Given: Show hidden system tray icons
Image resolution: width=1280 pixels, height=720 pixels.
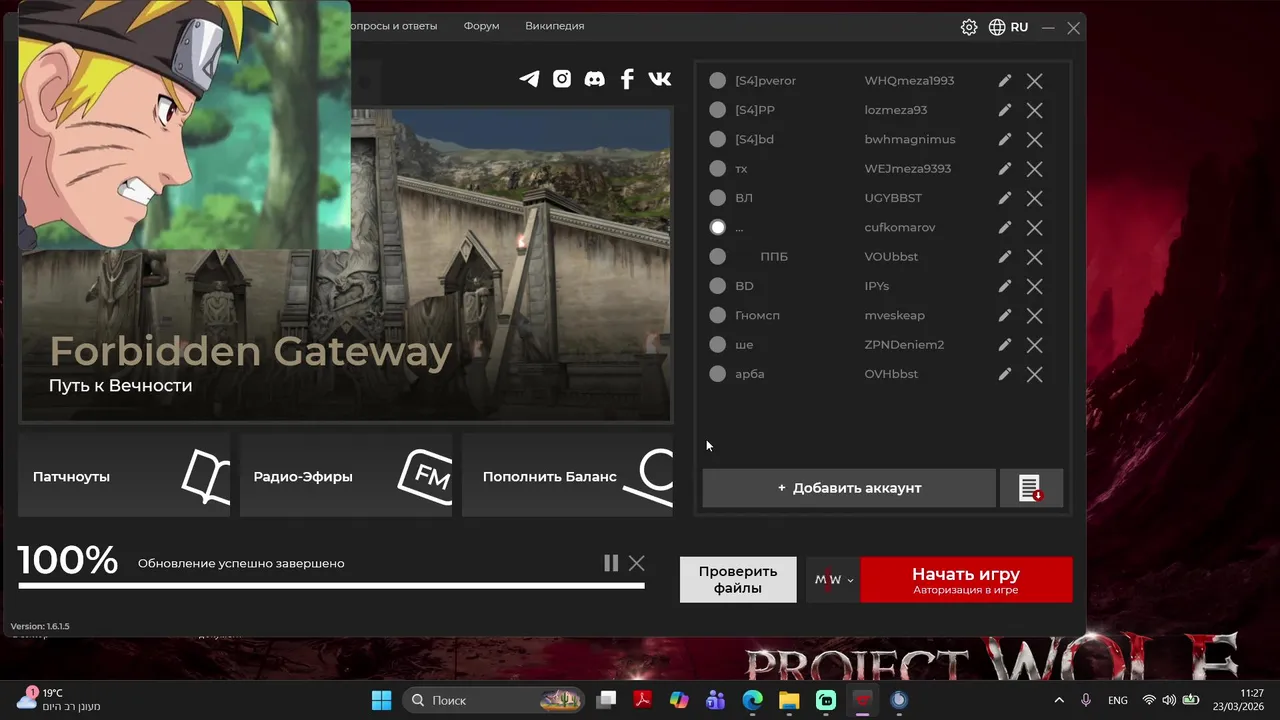Looking at the screenshot, I should coord(1059,700).
